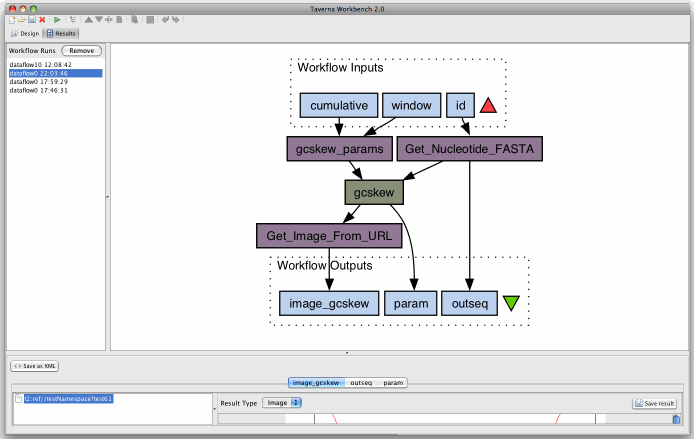Click the Save result button
This screenshot has height=439, width=694.
click(x=655, y=403)
